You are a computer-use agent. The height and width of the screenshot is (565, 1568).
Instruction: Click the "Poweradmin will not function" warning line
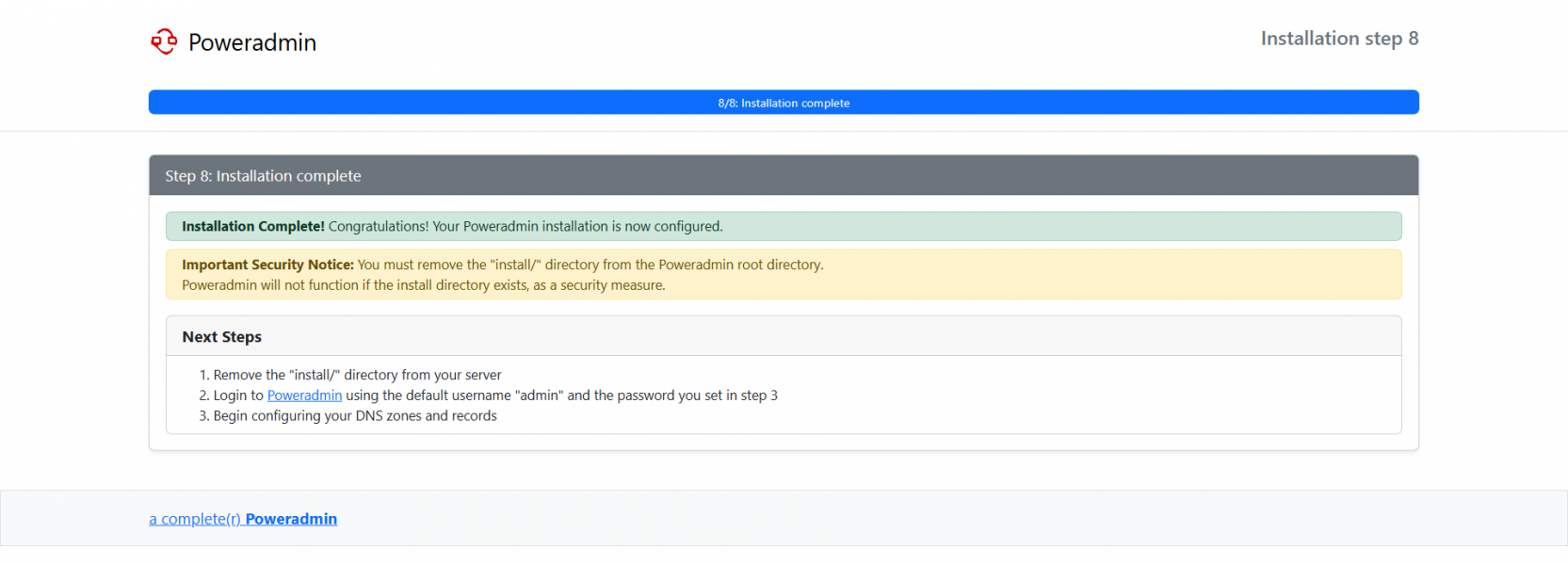point(423,285)
